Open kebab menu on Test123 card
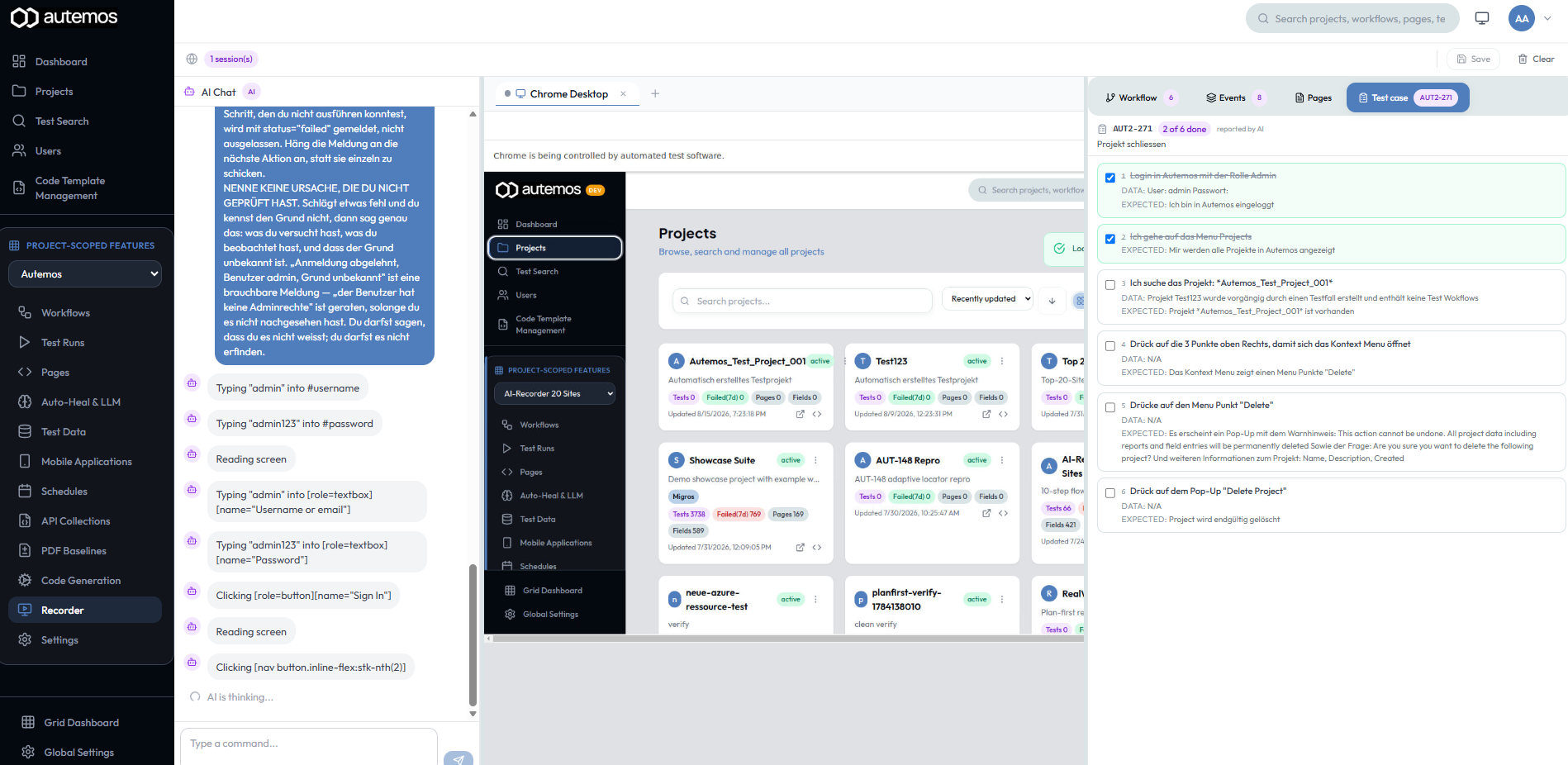 pyautogui.click(x=1002, y=361)
